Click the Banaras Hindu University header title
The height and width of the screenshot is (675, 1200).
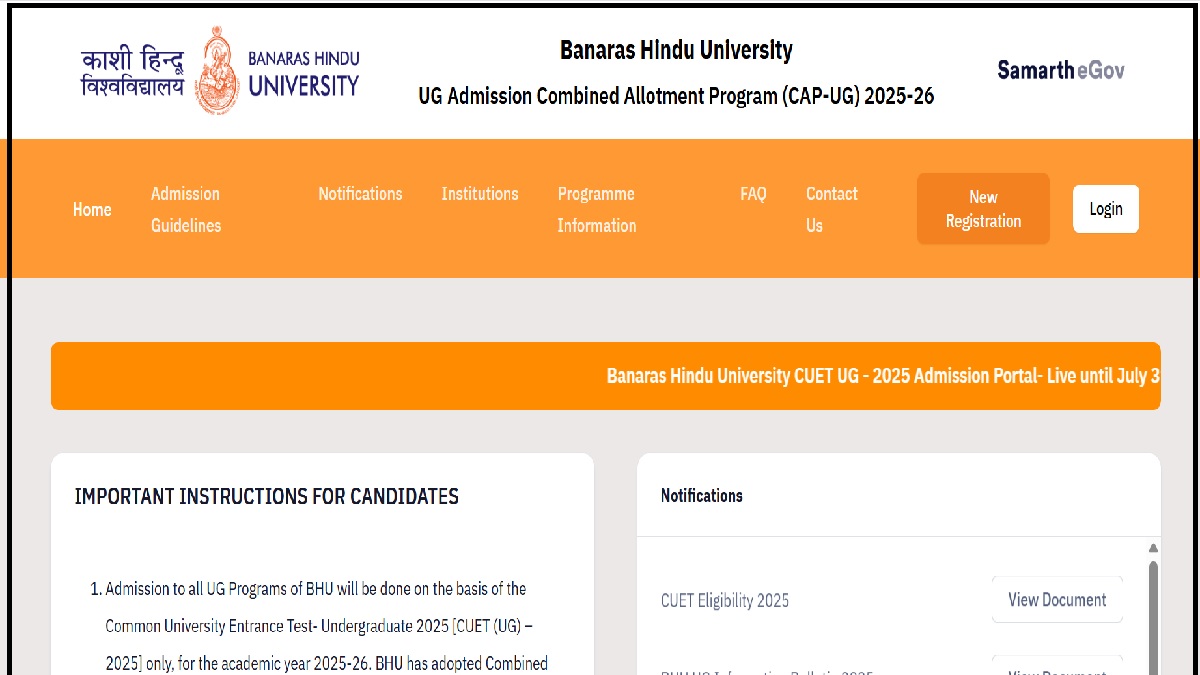click(x=676, y=50)
